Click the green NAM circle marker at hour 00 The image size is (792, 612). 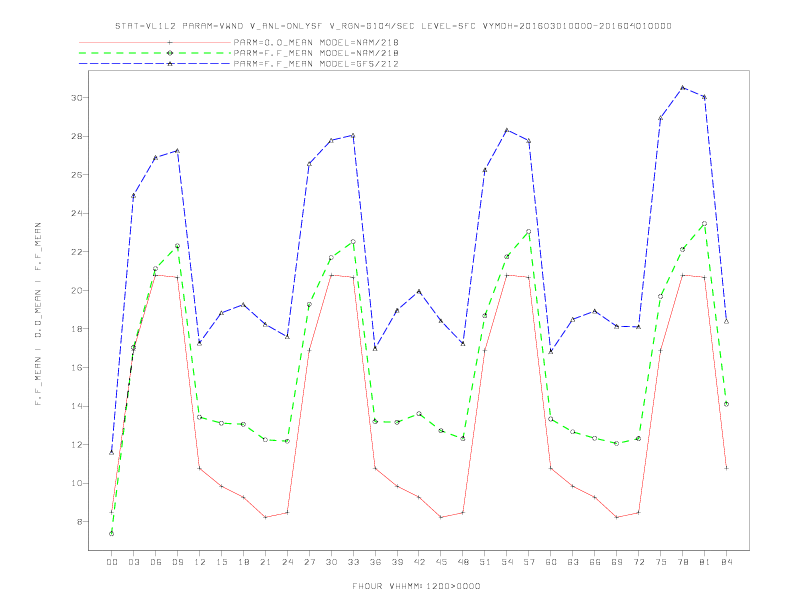click(112, 534)
